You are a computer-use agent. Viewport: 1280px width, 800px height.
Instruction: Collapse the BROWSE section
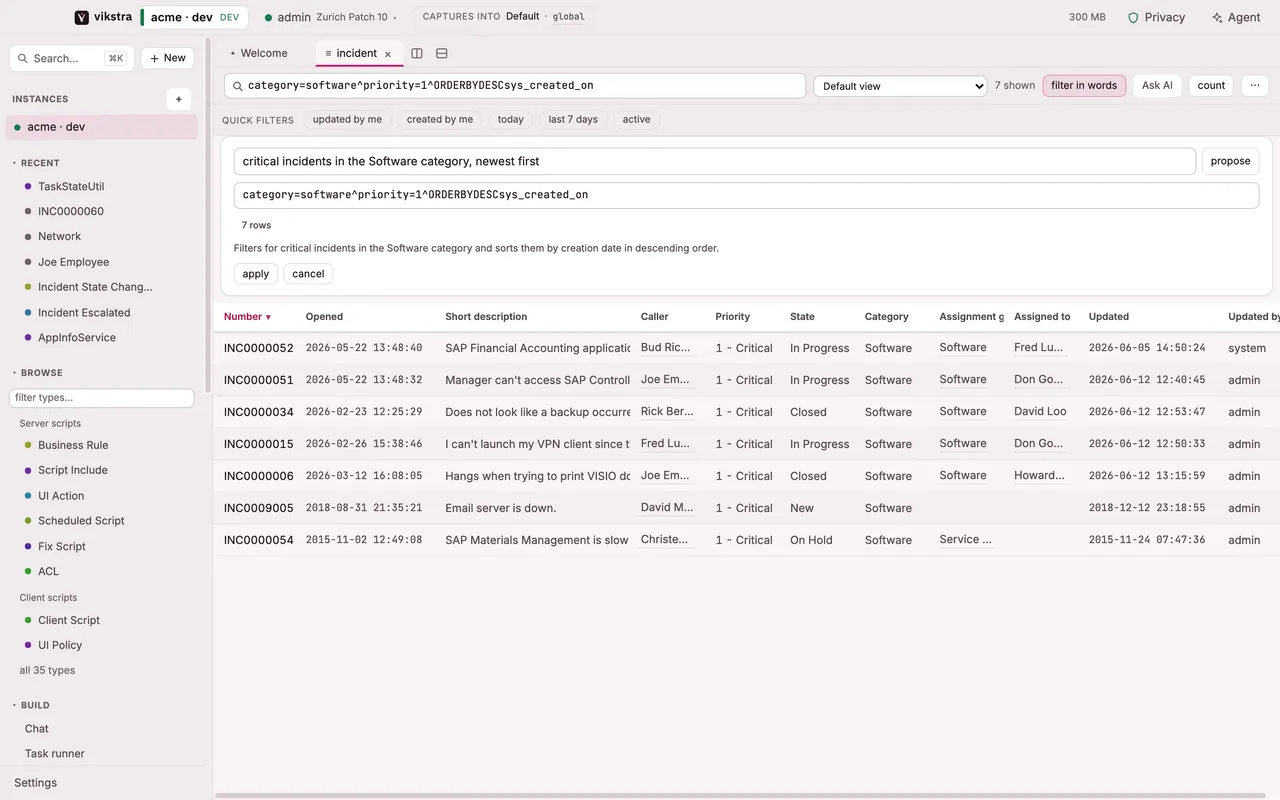coord(37,373)
